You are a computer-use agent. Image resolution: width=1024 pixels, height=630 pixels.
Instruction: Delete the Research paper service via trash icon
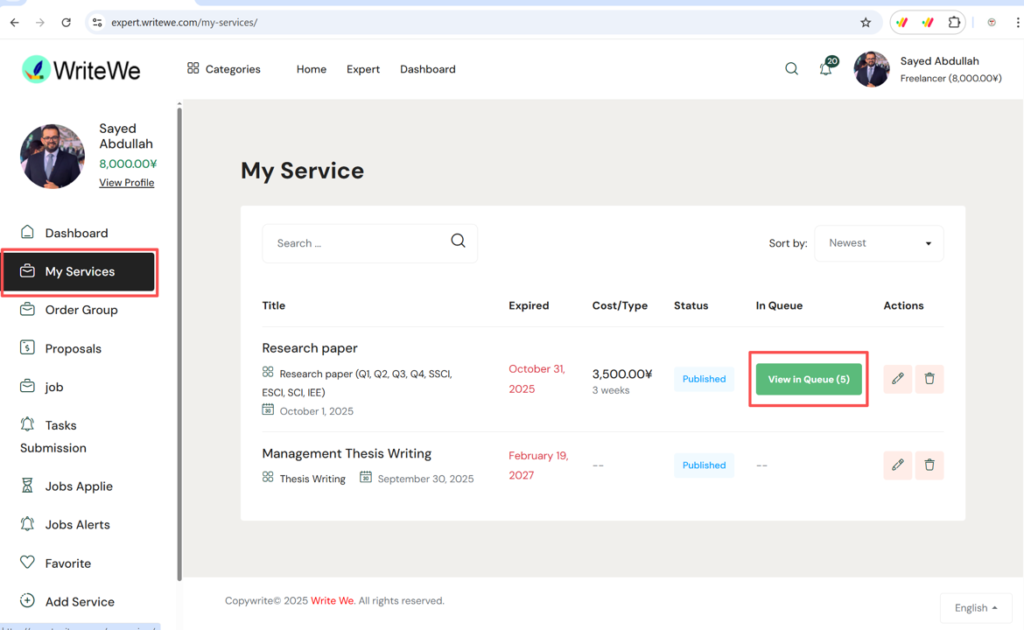929,379
